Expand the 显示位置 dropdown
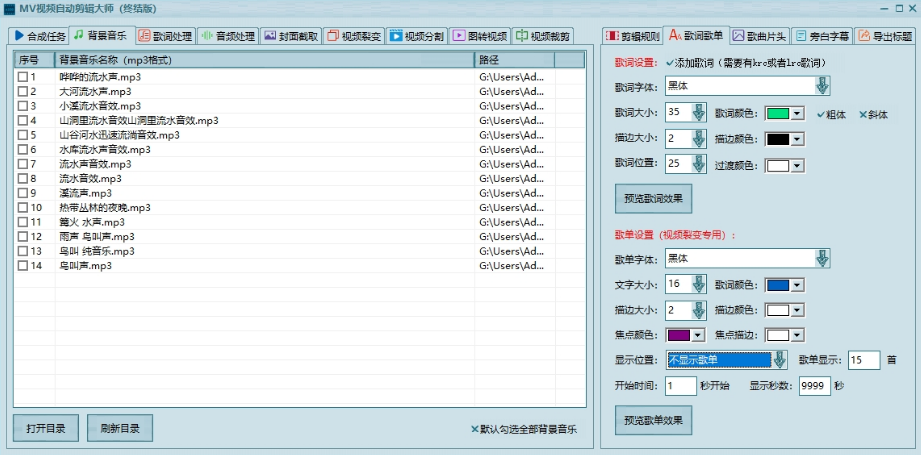 [779, 360]
